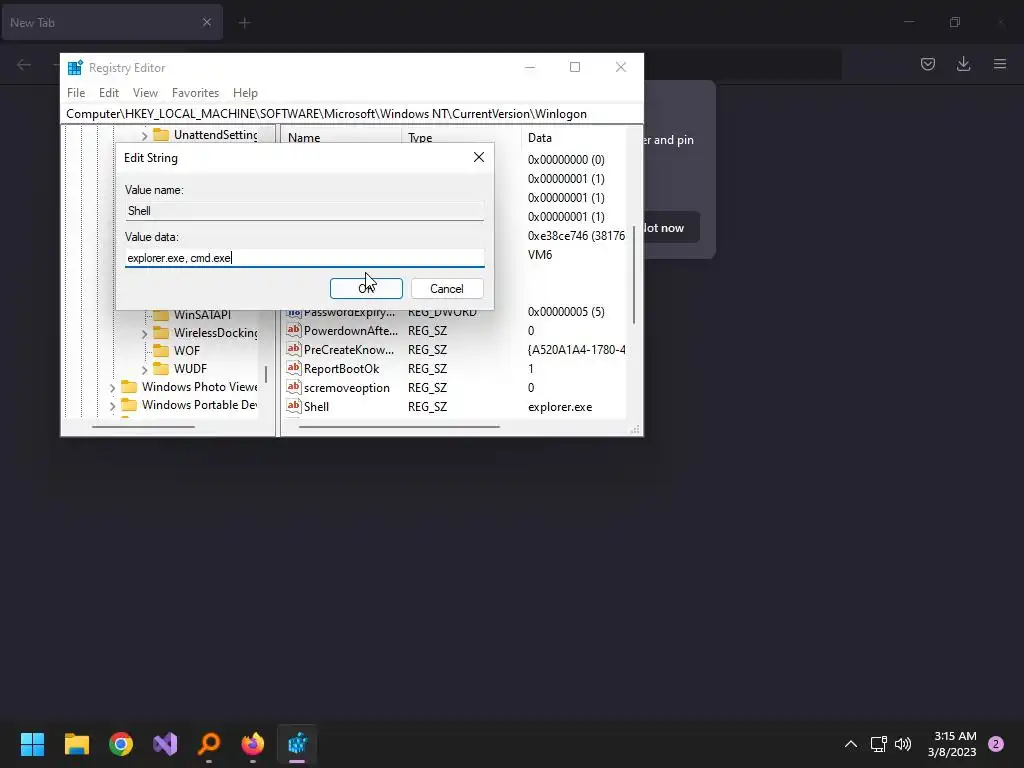
Task: Click the Data column header
Action: [x=539, y=138]
